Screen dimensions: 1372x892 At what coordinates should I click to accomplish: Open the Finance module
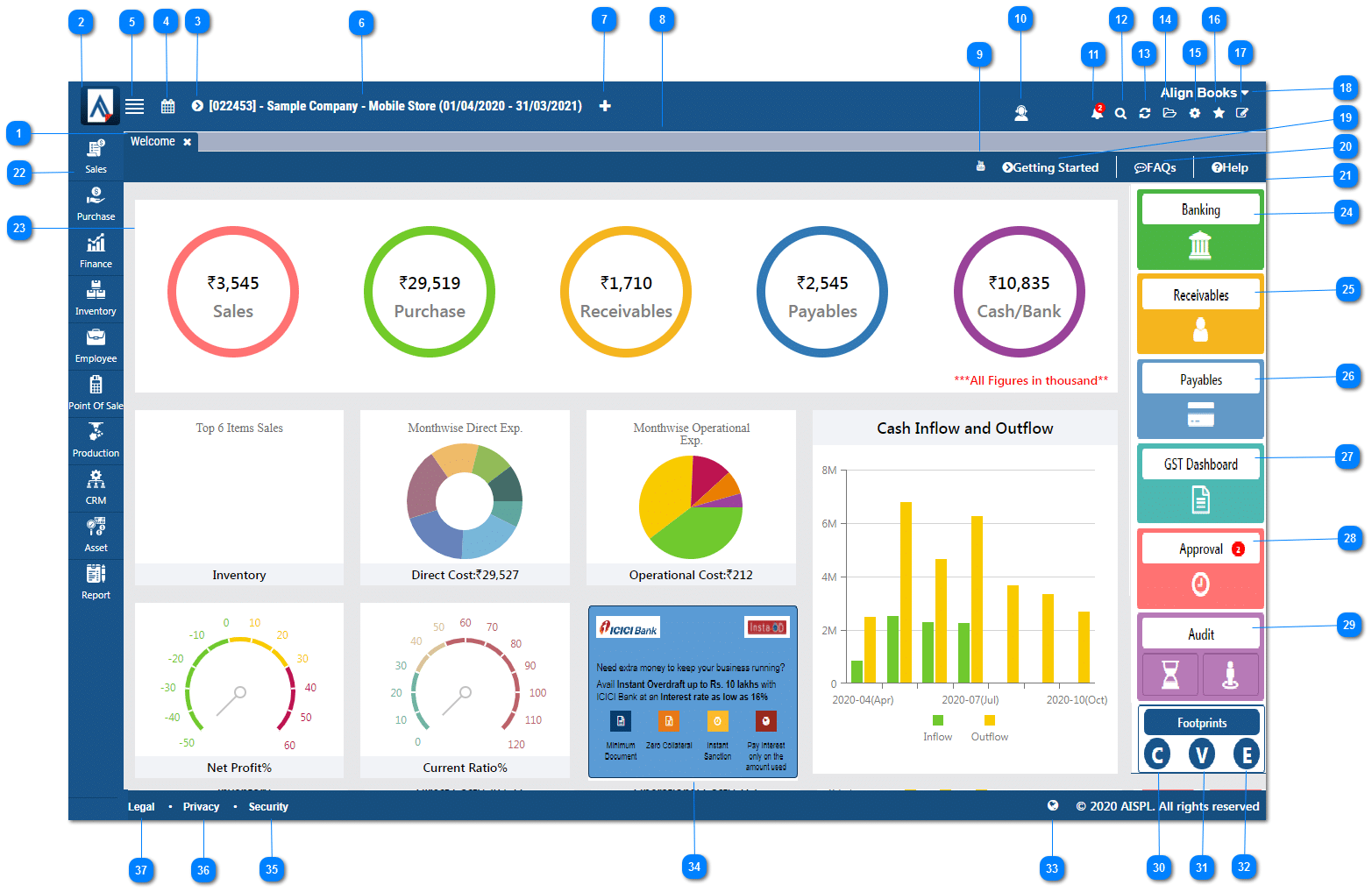click(x=96, y=251)
